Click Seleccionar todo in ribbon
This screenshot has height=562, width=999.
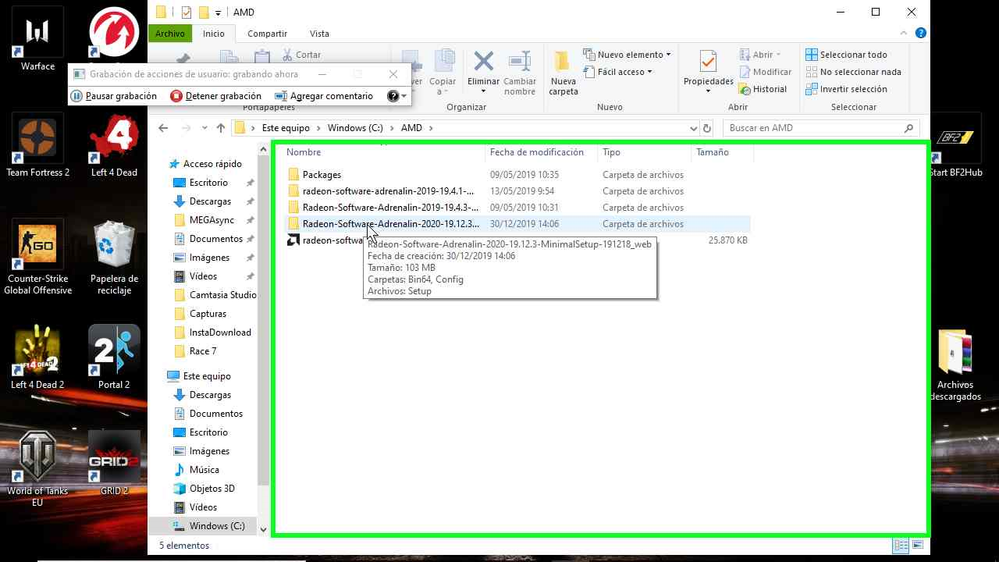846,55
